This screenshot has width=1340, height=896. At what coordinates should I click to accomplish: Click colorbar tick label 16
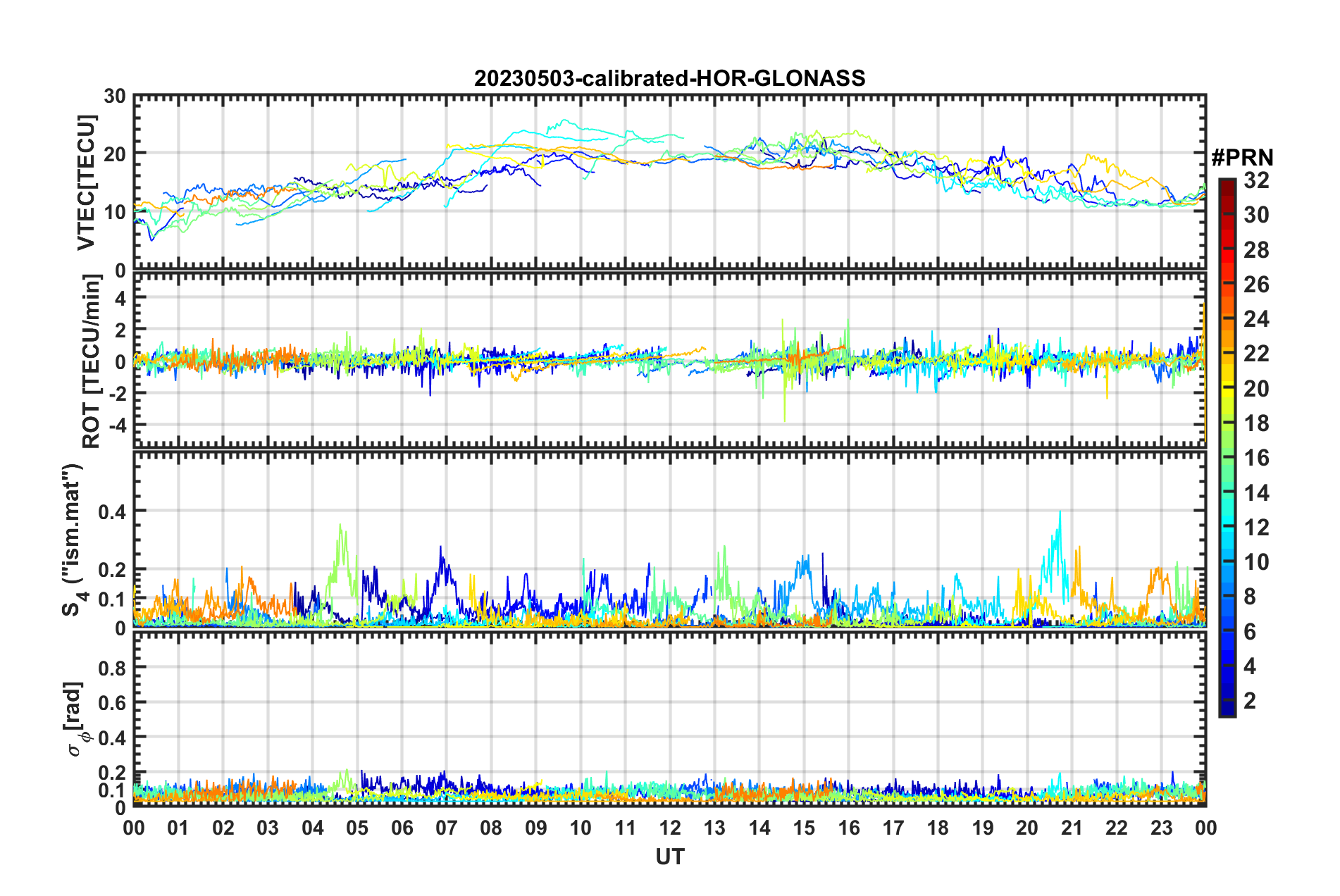tap(1255, 458)
